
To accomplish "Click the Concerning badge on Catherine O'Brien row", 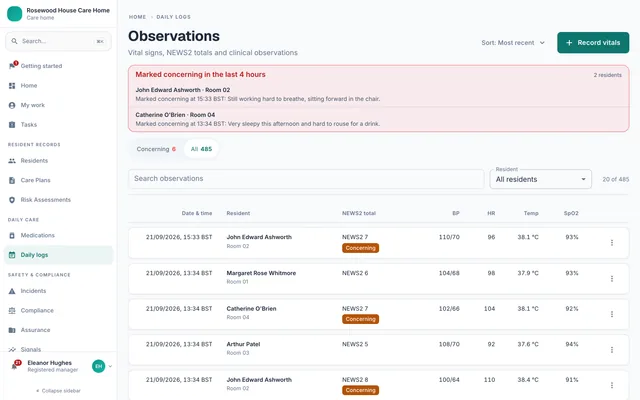I will tap(360, 319).
